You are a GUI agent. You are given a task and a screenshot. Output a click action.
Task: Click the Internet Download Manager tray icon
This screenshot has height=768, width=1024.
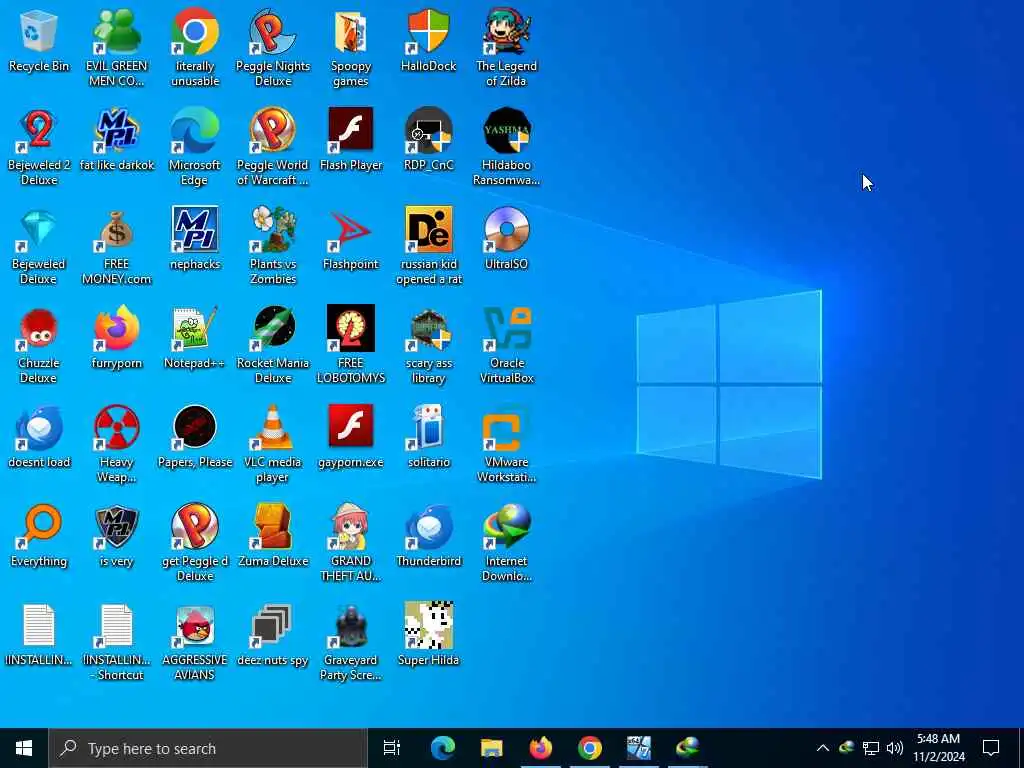846,748
